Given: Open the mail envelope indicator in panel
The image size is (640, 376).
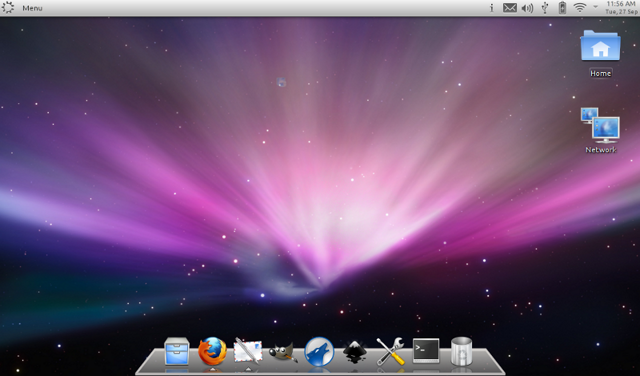Looking at the screenshot, I should coord(509,8).
